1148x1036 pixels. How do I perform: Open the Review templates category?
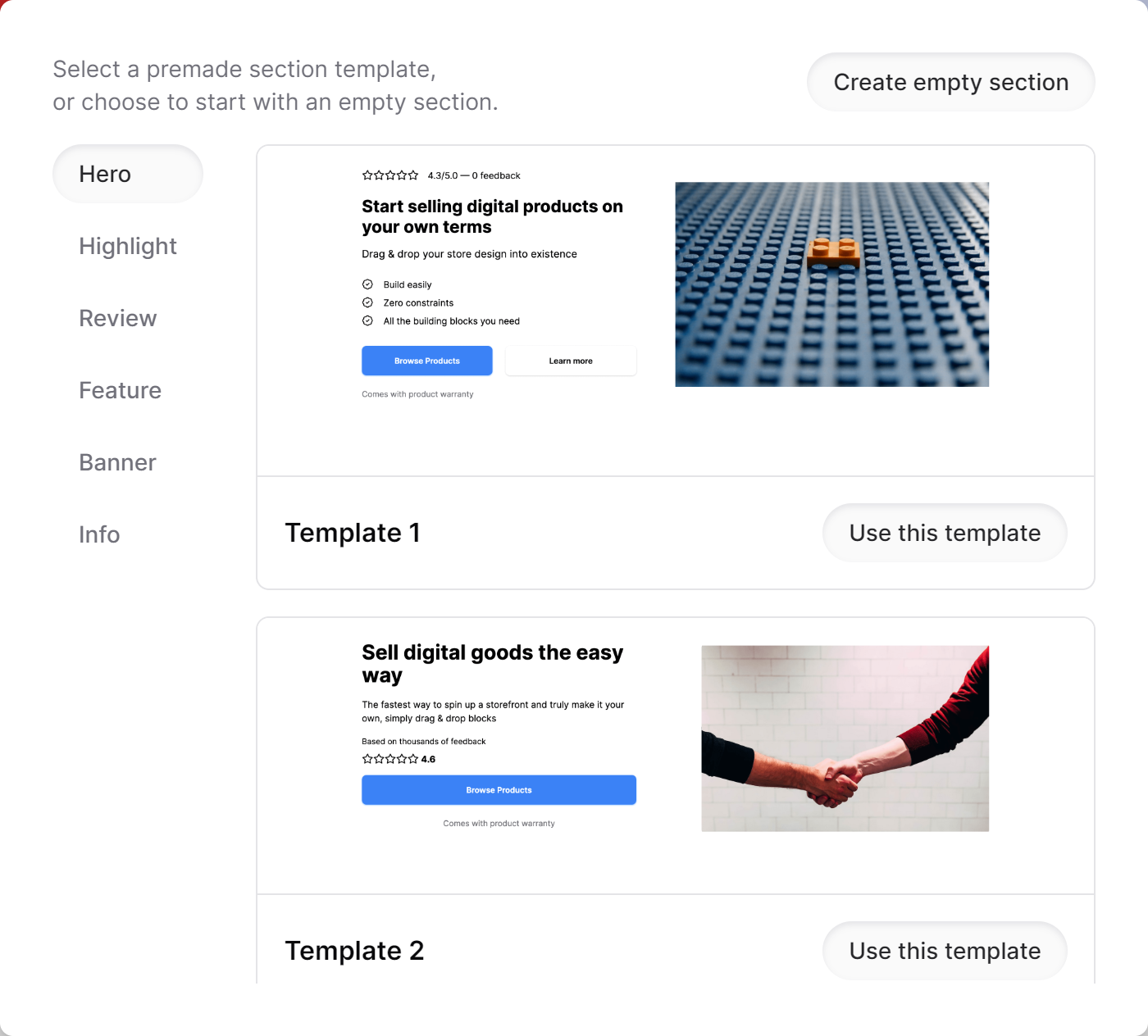point(118,318)
